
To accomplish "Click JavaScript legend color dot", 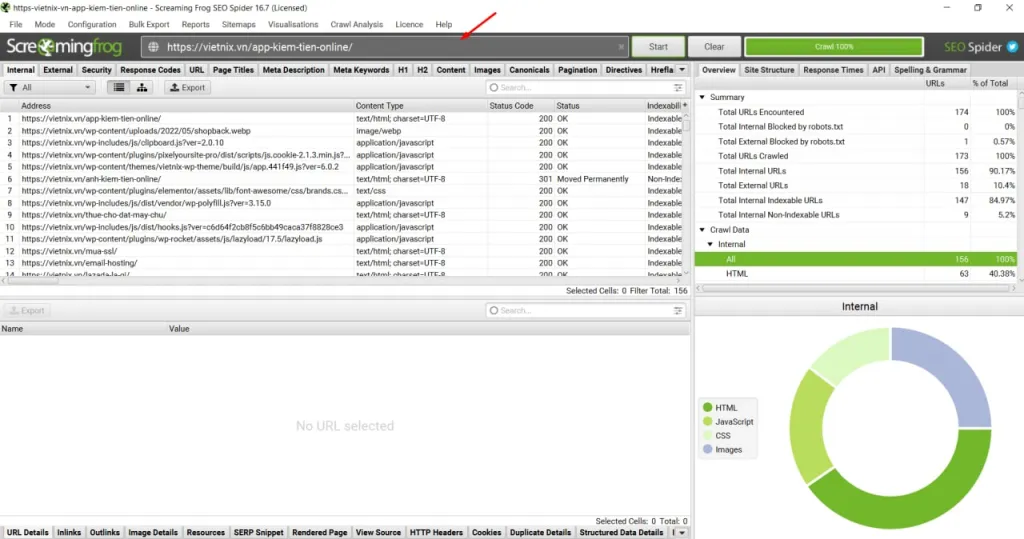I will click(x=707, y=422).
